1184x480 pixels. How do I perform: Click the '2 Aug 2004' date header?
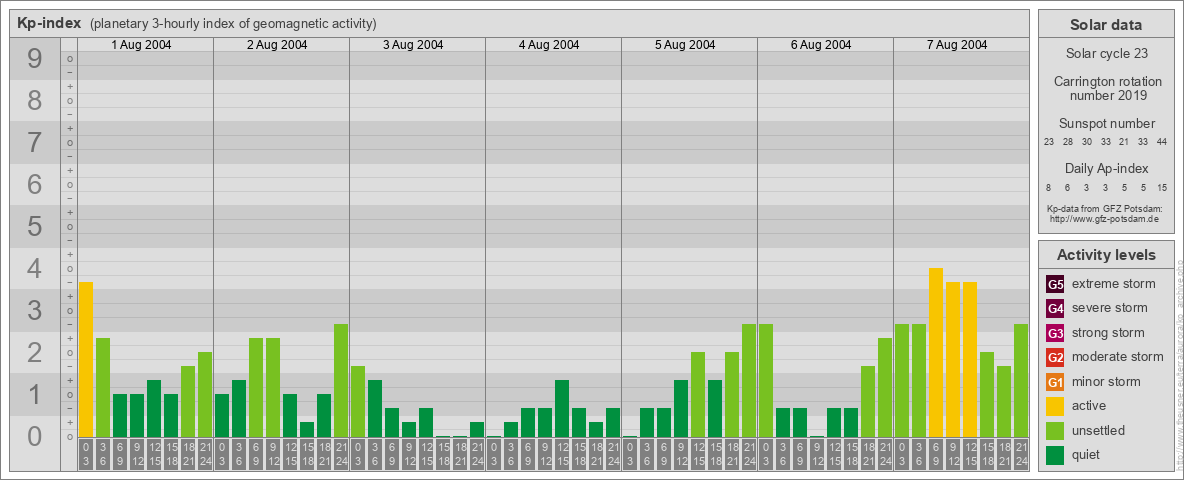point(277,45)
